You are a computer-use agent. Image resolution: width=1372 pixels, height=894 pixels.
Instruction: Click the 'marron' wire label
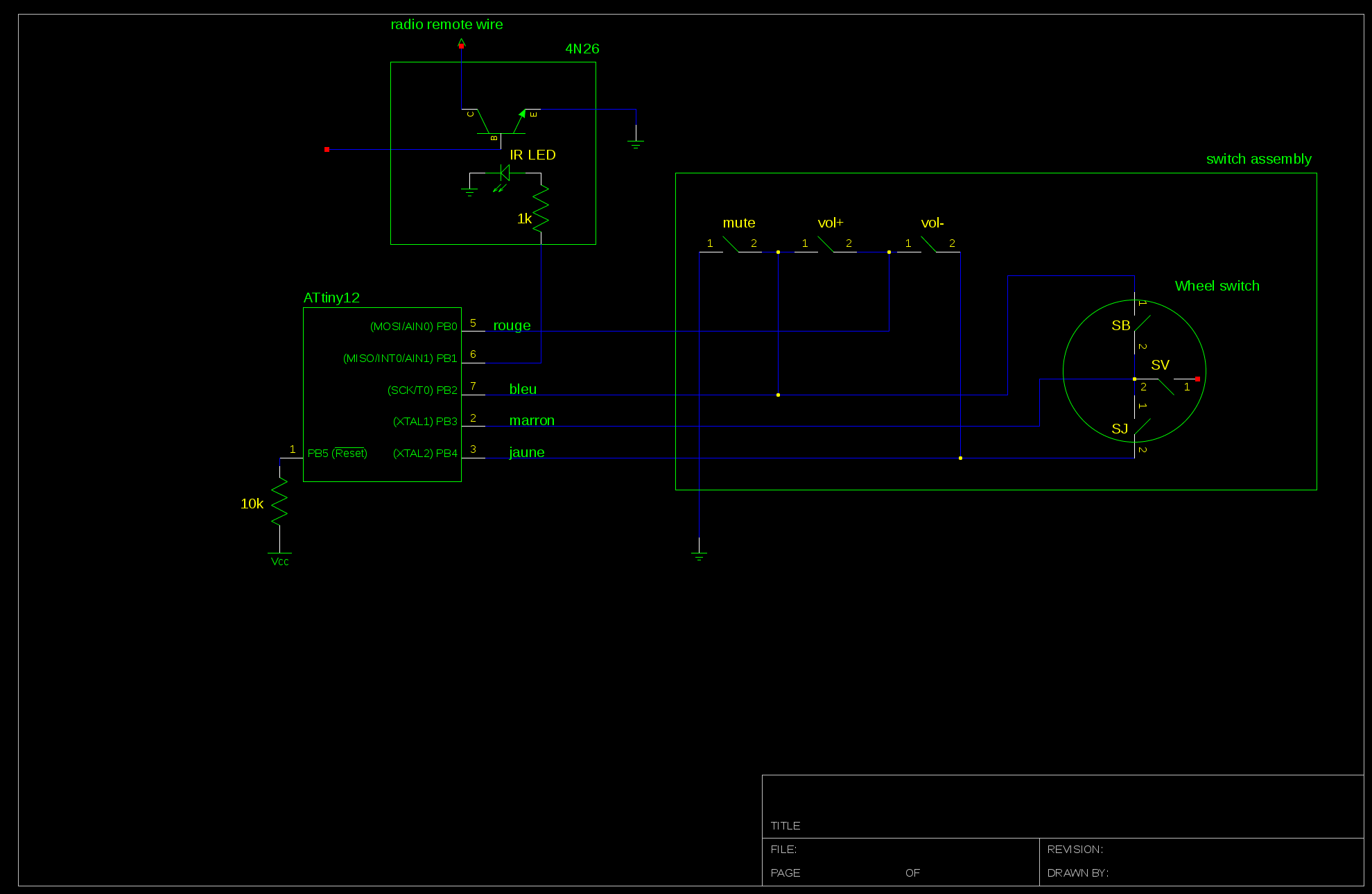point(532,420)
